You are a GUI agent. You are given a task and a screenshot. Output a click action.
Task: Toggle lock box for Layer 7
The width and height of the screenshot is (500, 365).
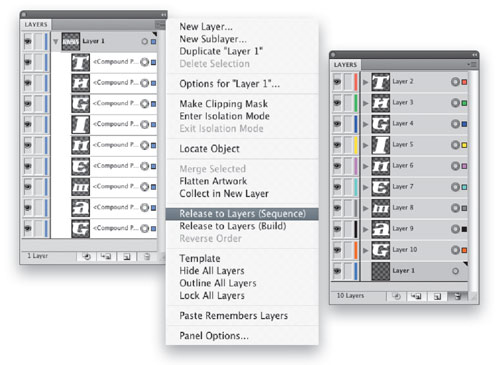tap(348, 187)
